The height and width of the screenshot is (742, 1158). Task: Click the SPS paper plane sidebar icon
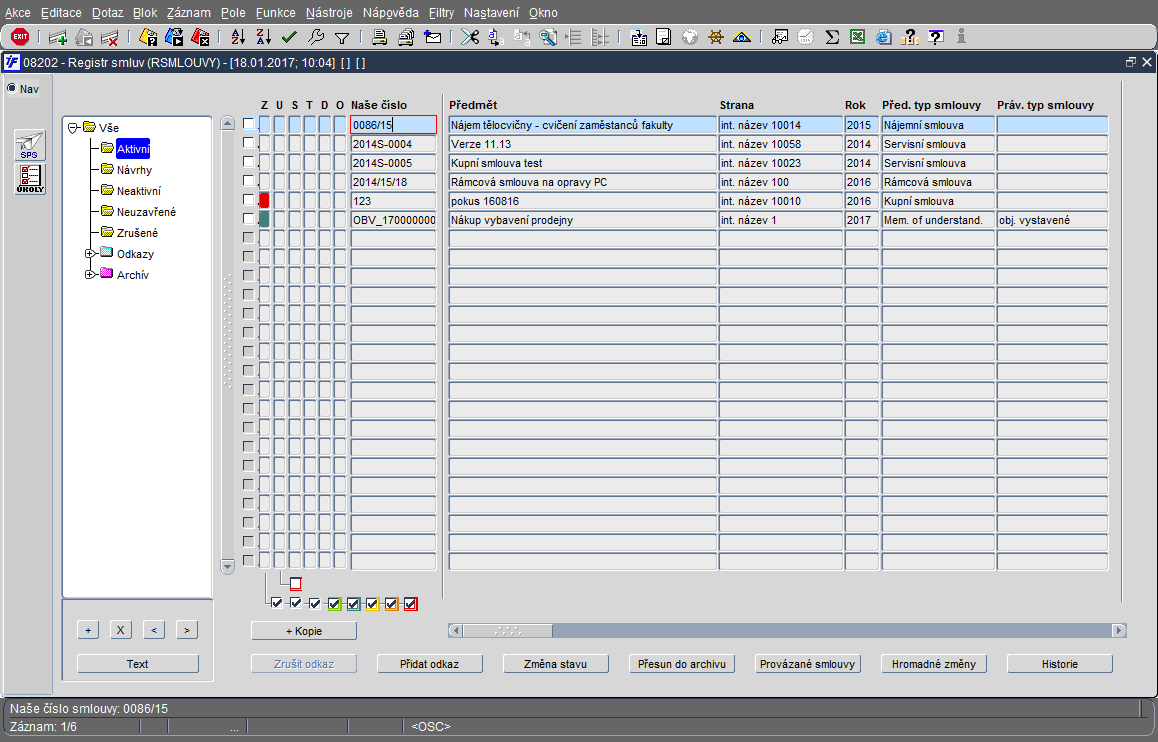tap(30, 145)
